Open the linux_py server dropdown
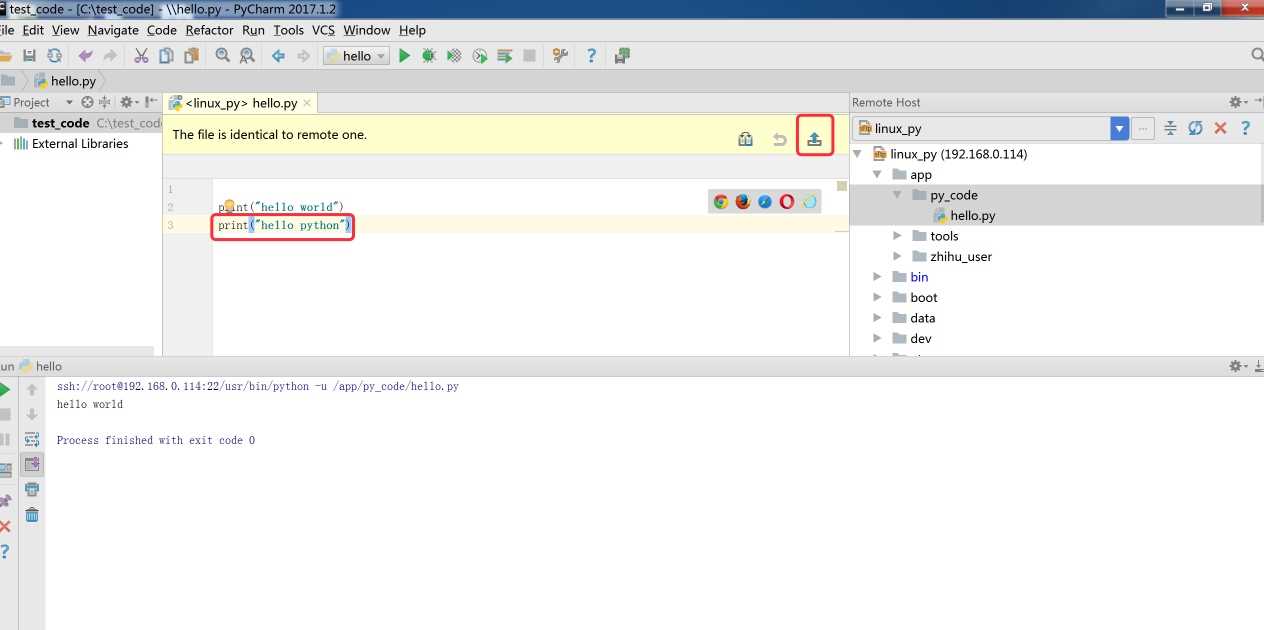Image resolution: width=1264 pixels, height=630 pixels. [x=1119, y=128]
